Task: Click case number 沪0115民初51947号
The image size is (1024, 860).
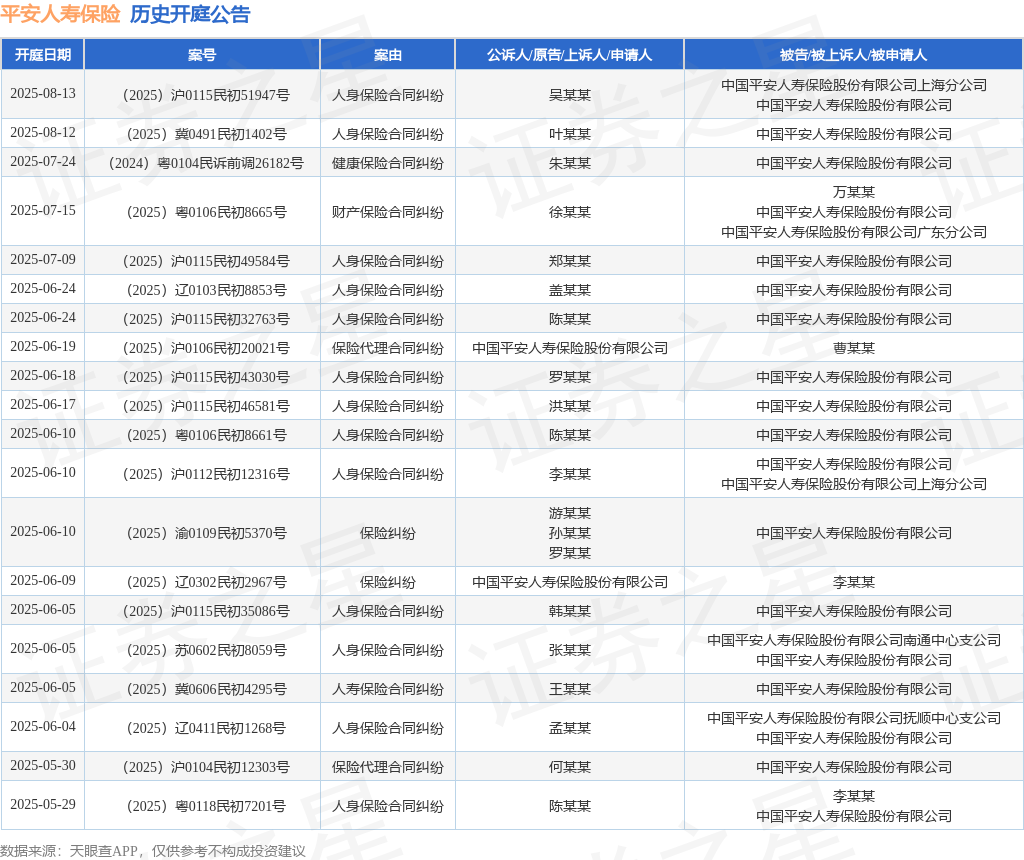Action: point(206,95)
